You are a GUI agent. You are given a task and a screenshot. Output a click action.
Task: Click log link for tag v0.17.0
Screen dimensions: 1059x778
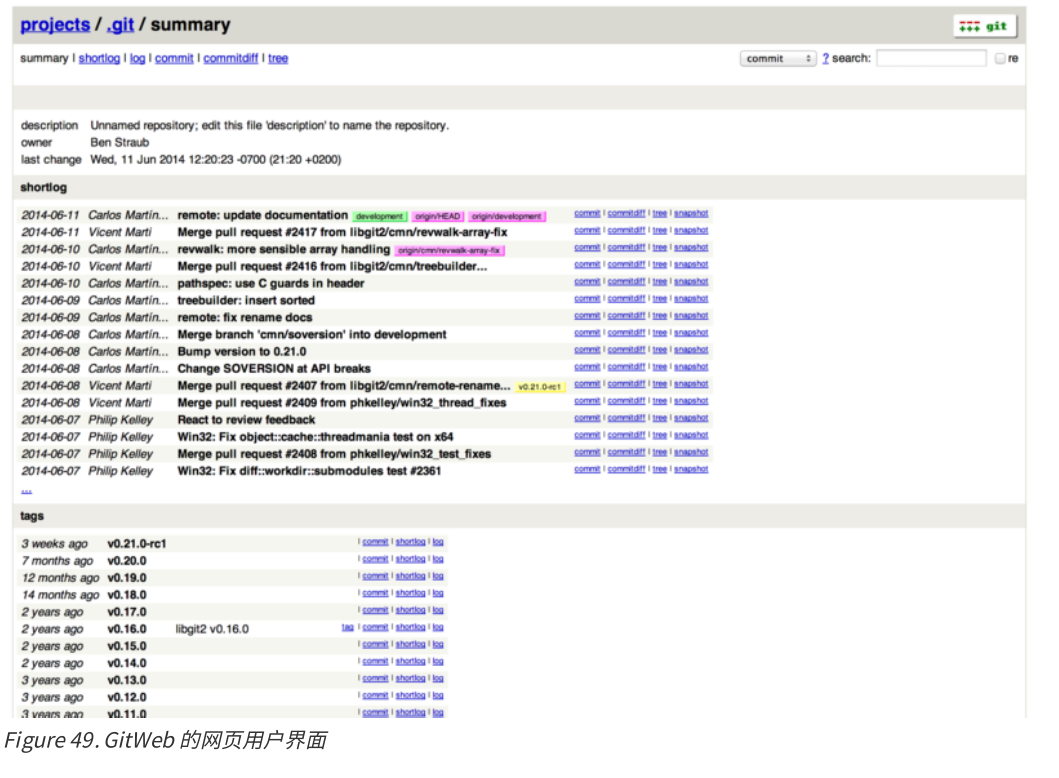point(438,610)
